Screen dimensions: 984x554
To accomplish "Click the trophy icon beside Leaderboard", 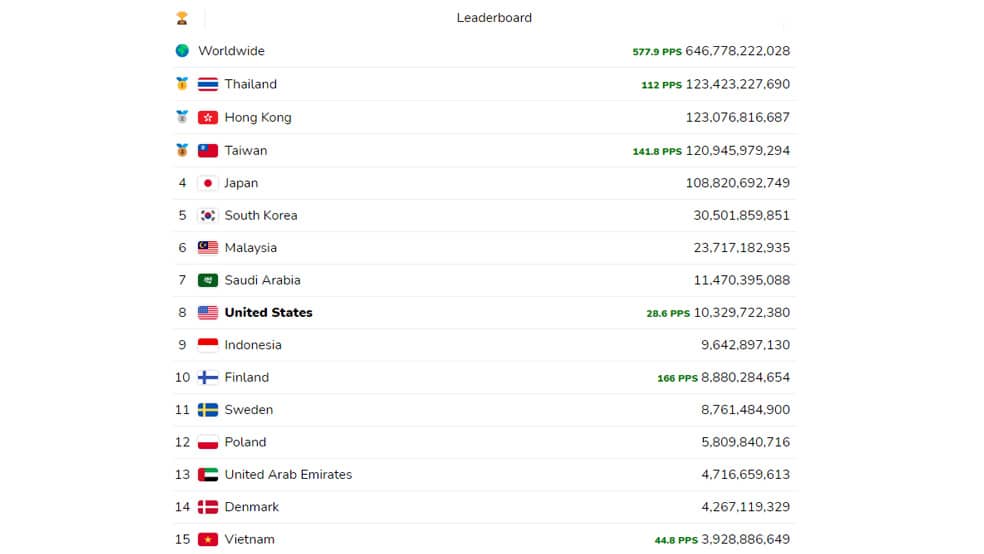I will tap(182, 18).
